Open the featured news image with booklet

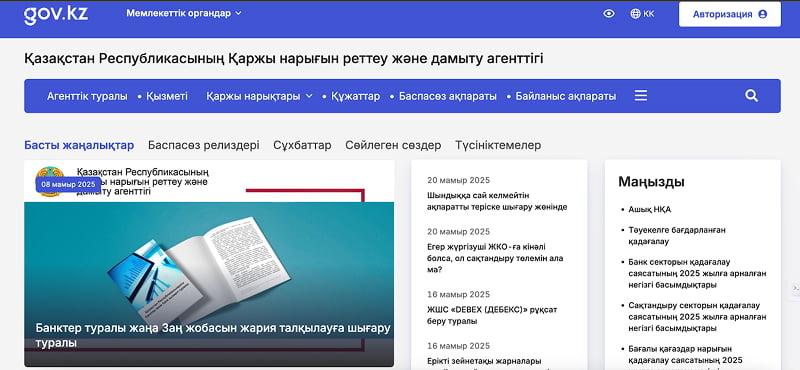(x=209, y=263)
